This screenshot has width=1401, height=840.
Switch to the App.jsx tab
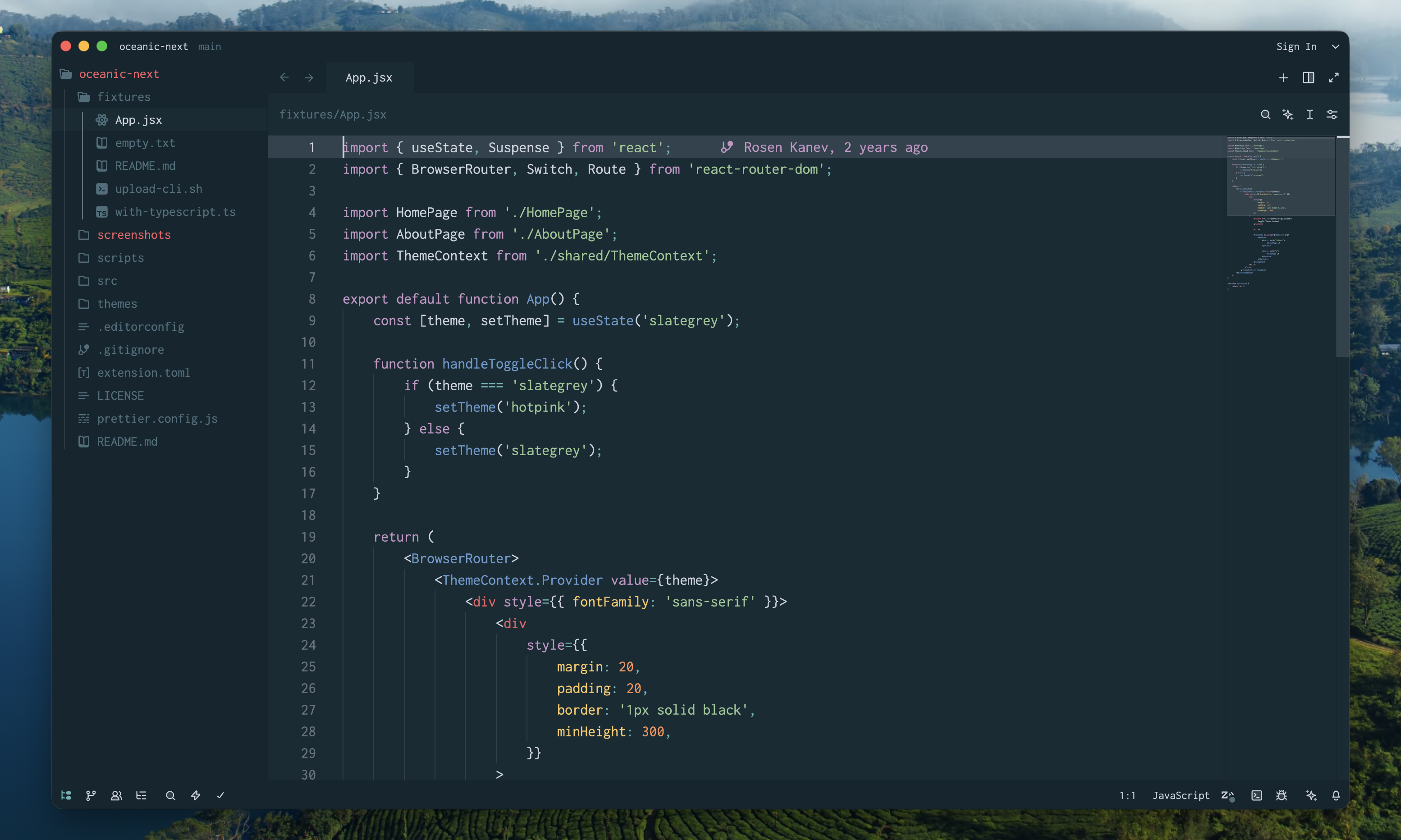click(369, 78)
